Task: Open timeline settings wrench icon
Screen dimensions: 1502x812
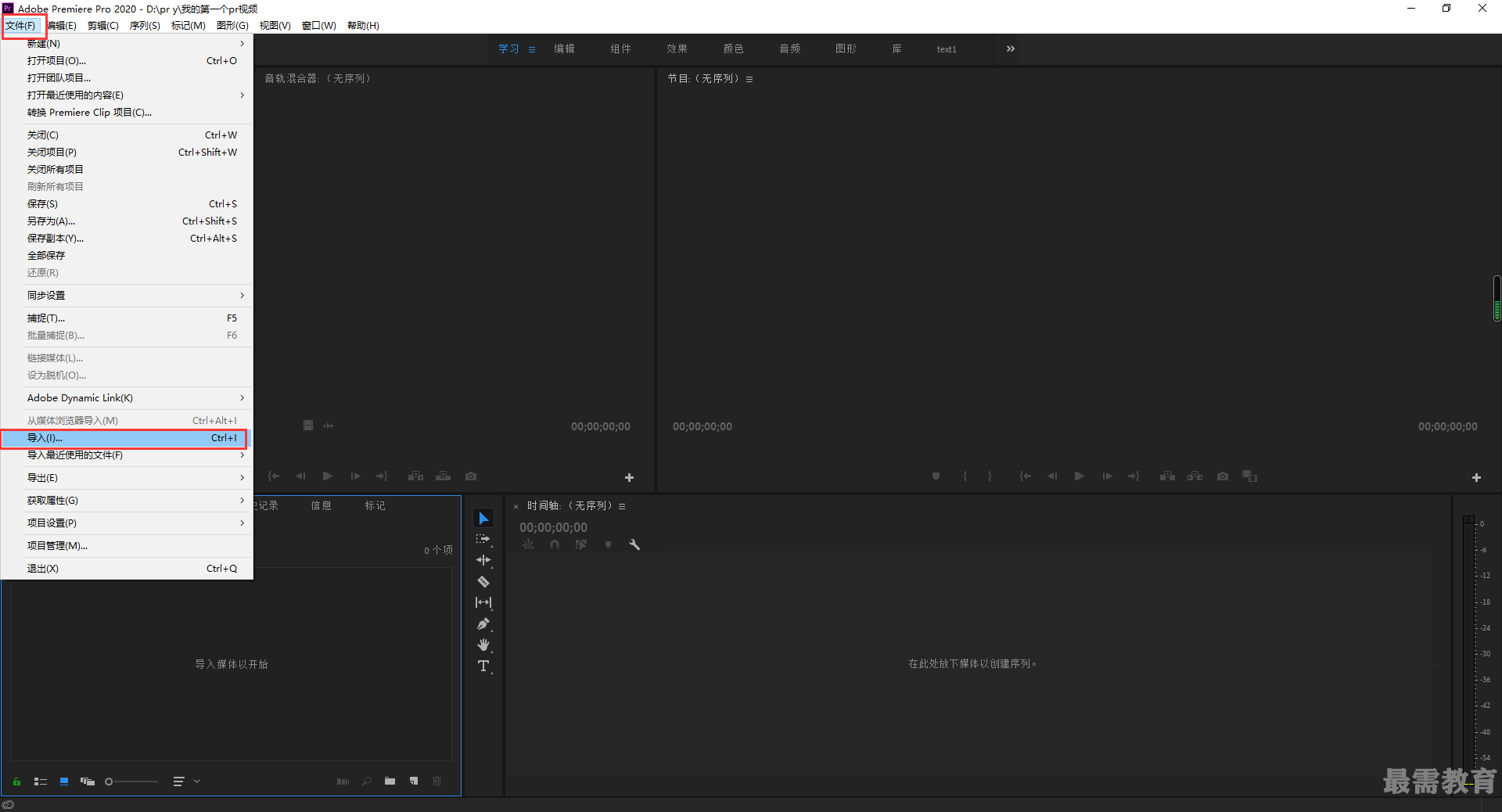Action: tap(634, 544)
